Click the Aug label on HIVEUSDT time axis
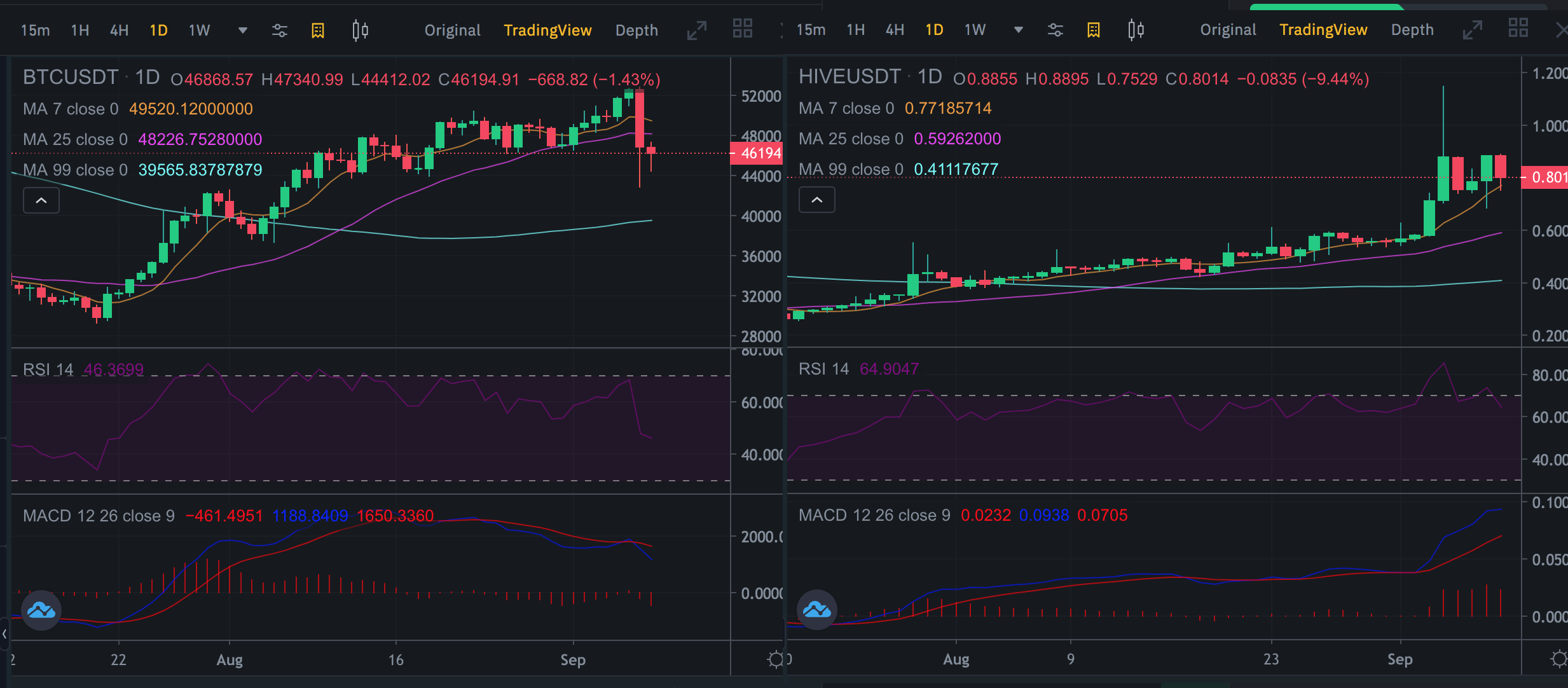Viewport: 1568px width, 688px height. point(956,659)
